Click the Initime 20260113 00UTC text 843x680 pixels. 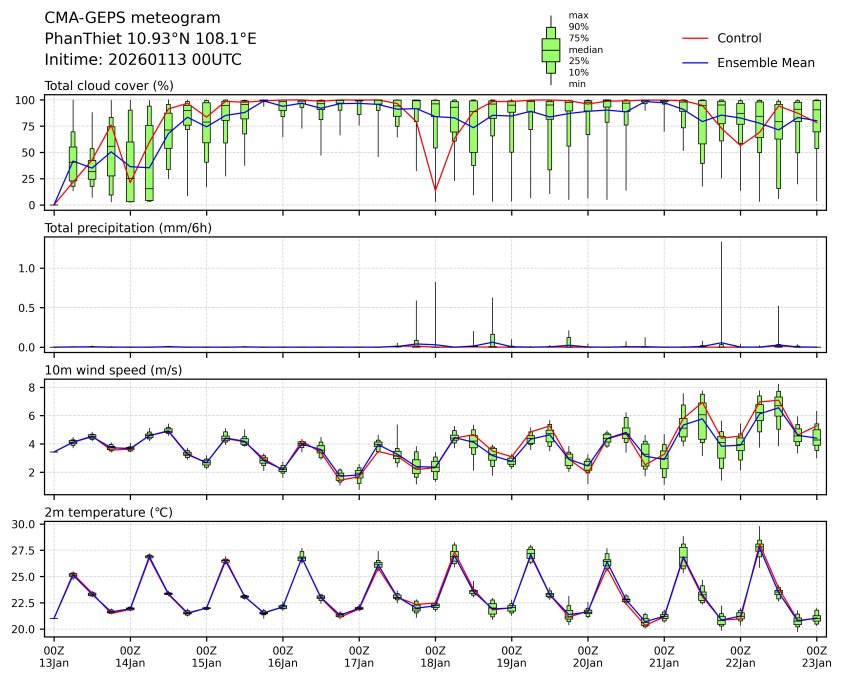click(143, 60)
